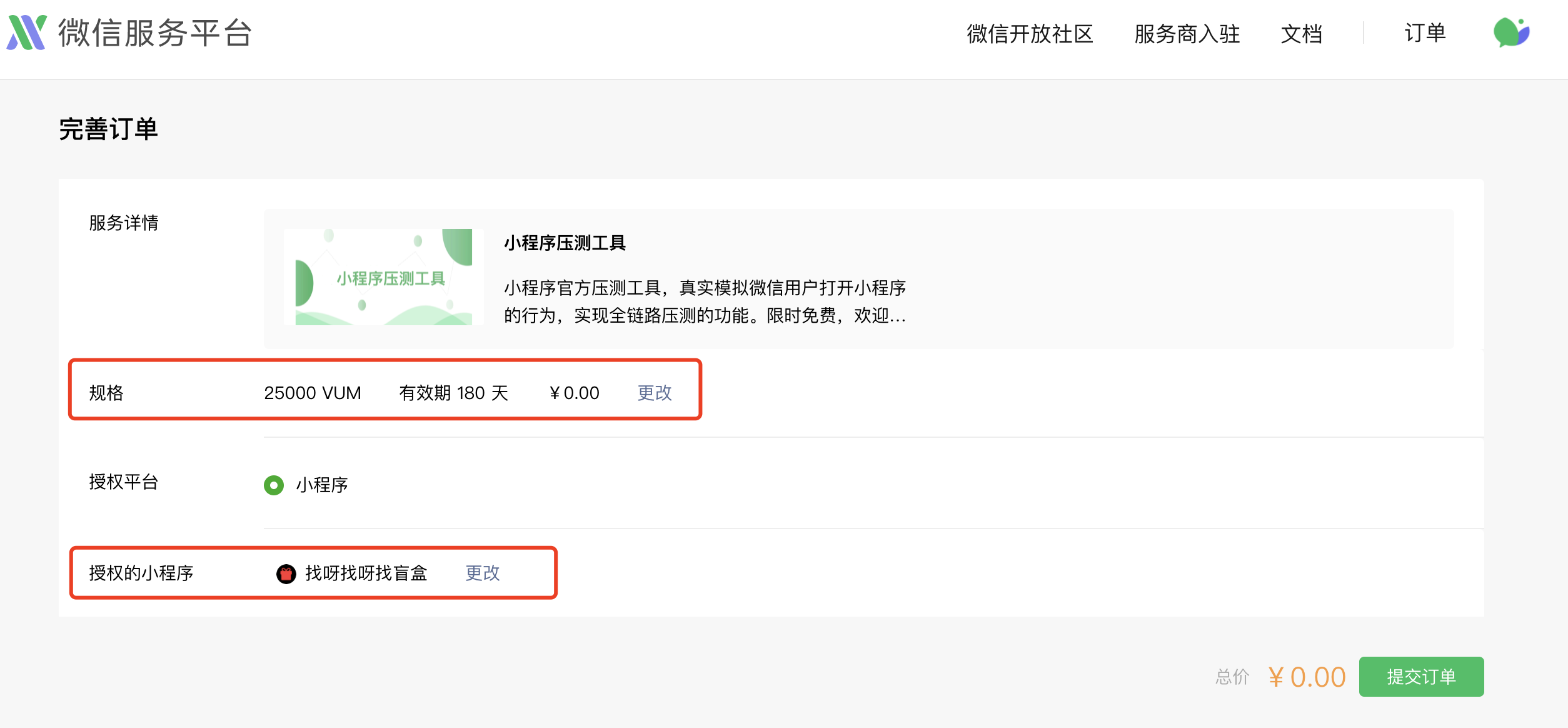Submit the order with 提交订单 button

coord(1421,676)
